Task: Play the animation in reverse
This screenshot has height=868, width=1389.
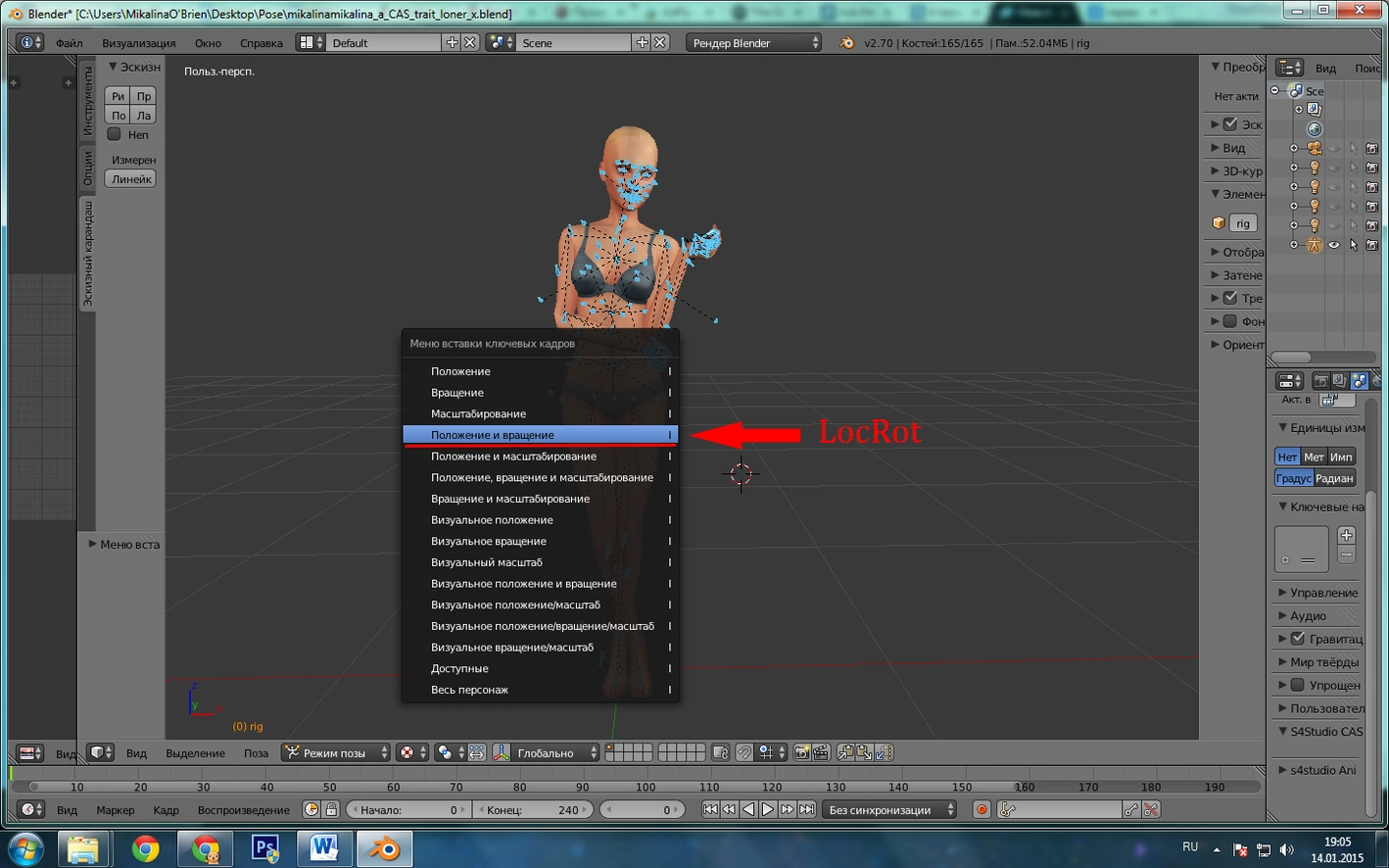Action: [x=748, y=809]
